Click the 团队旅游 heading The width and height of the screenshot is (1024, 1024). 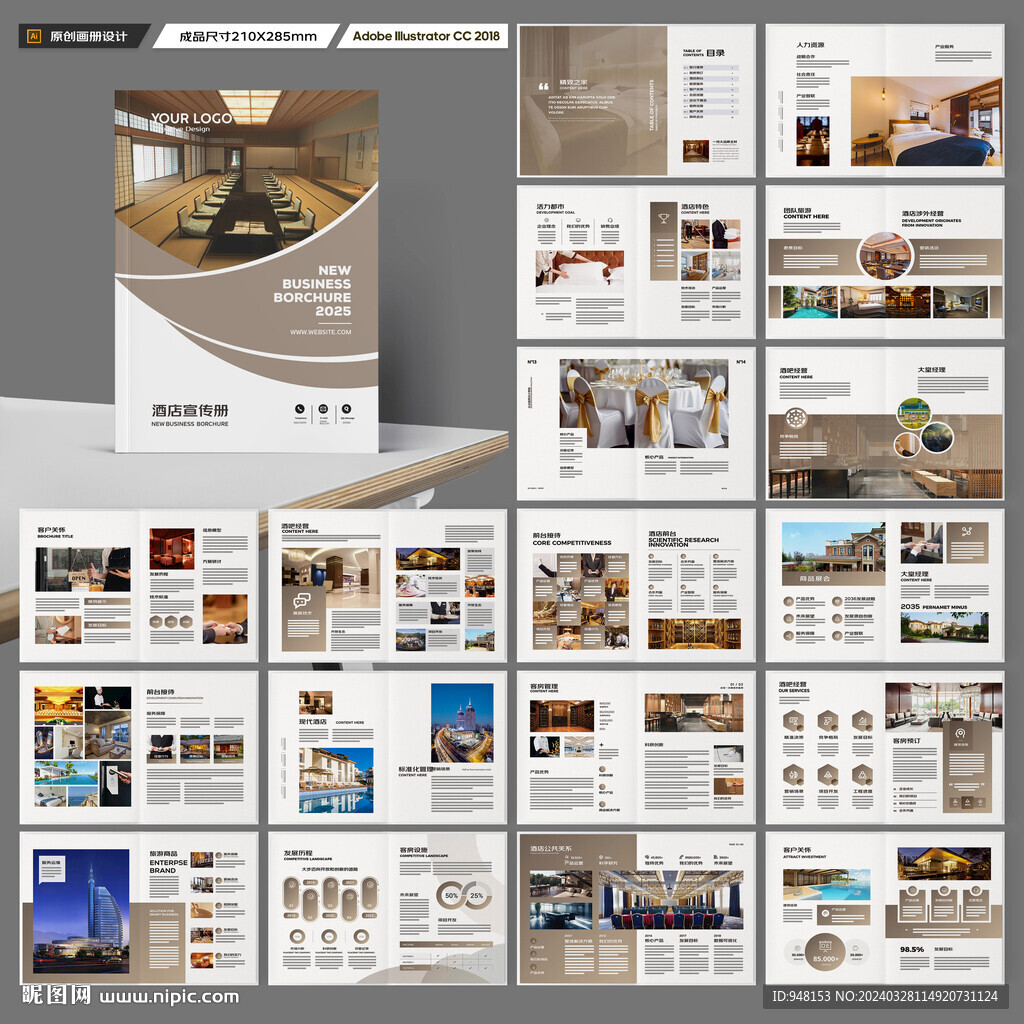point(797,211)
